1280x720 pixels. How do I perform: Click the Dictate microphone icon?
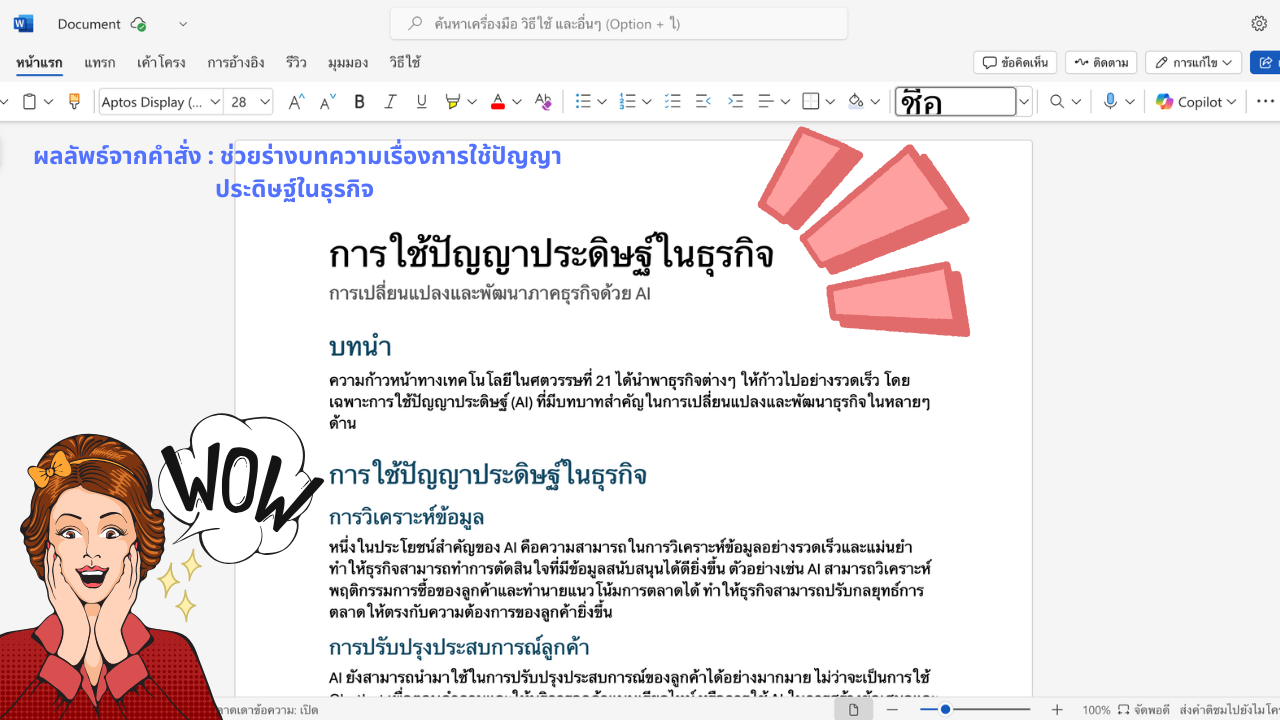(x=1110, y=101)
